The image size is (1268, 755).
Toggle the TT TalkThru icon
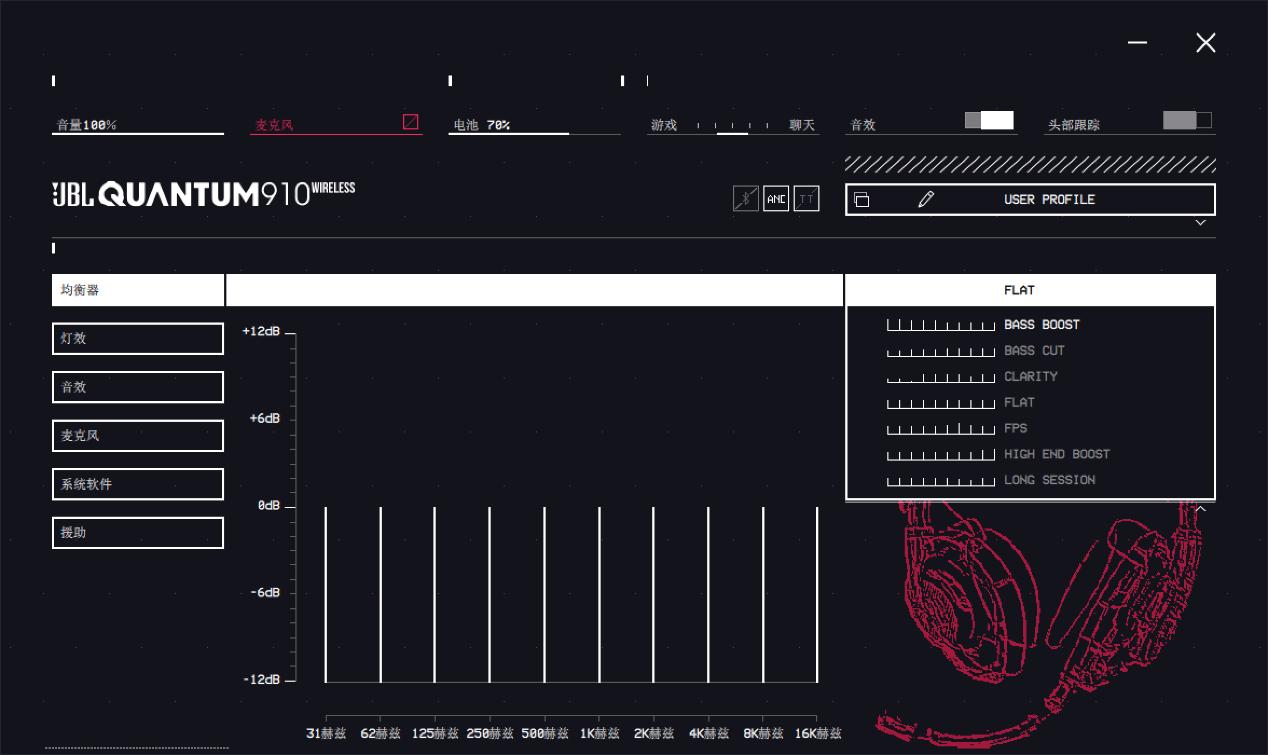(x=806, y=199)
